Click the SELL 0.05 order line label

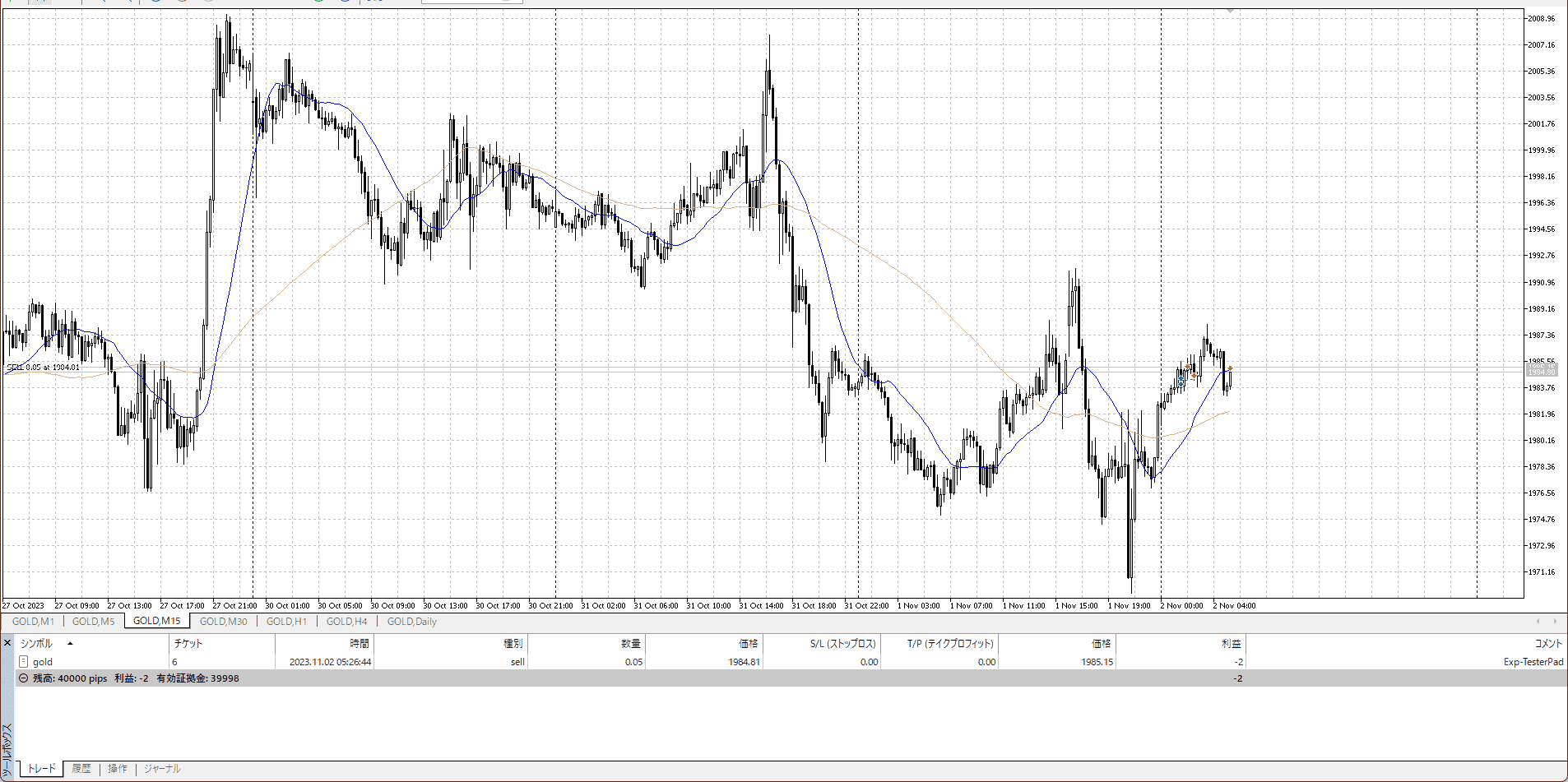(44, 367)
